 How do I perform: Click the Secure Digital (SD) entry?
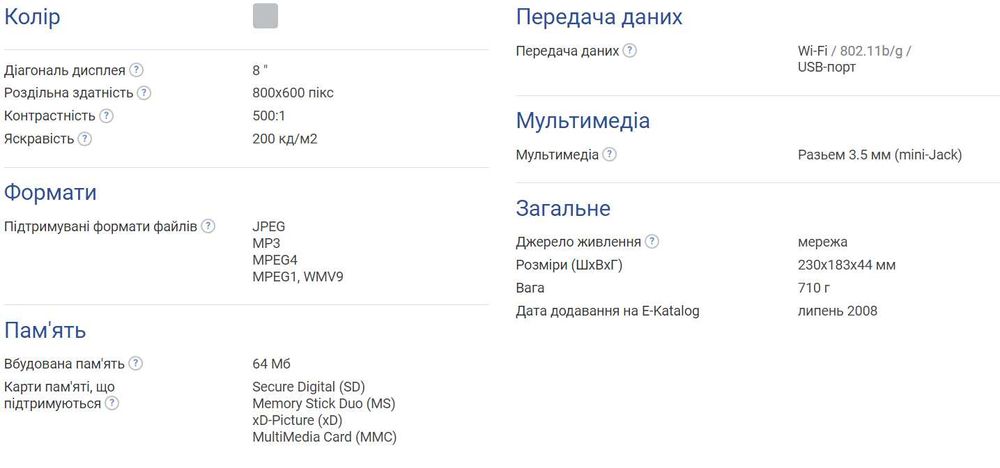pos(309,387)
